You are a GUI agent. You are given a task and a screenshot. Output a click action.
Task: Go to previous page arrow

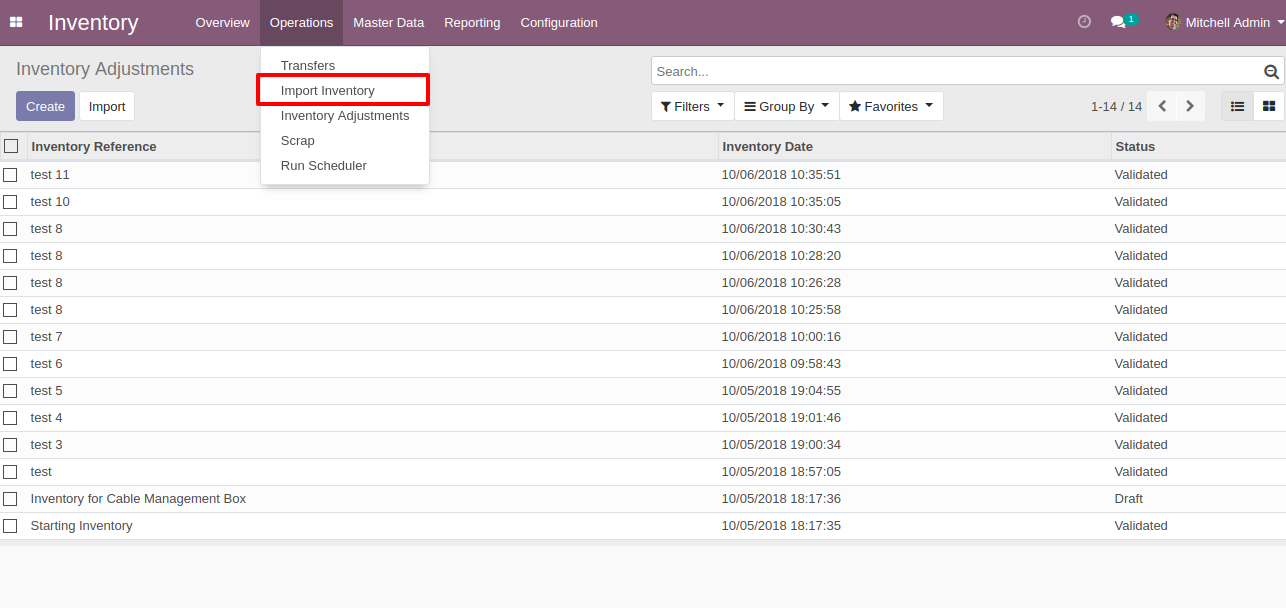1162,106
